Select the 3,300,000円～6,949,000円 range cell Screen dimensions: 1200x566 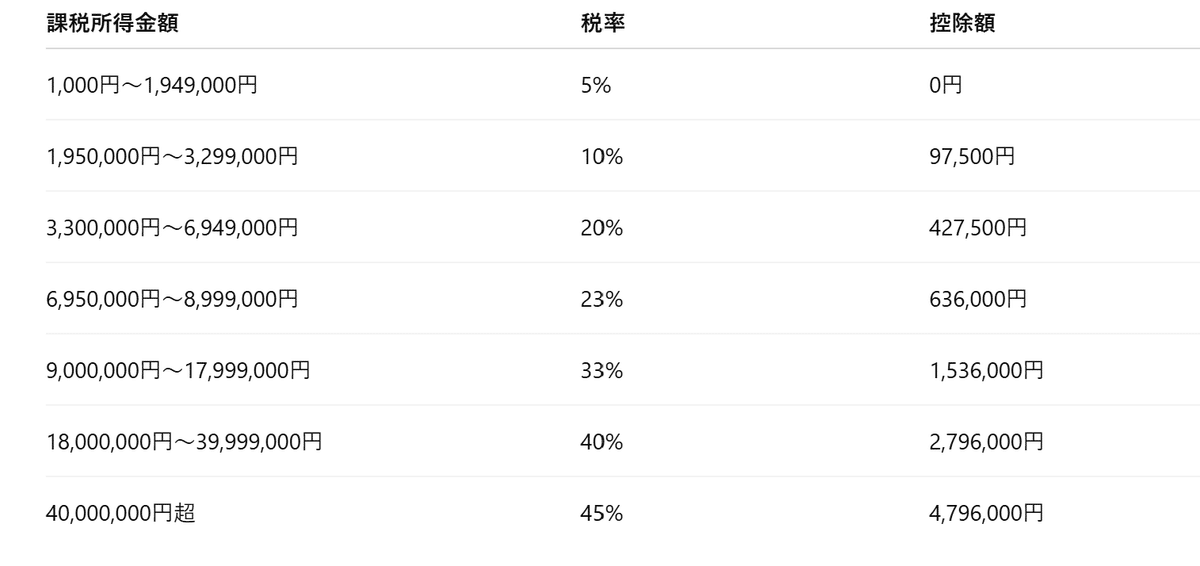(172, 228)
